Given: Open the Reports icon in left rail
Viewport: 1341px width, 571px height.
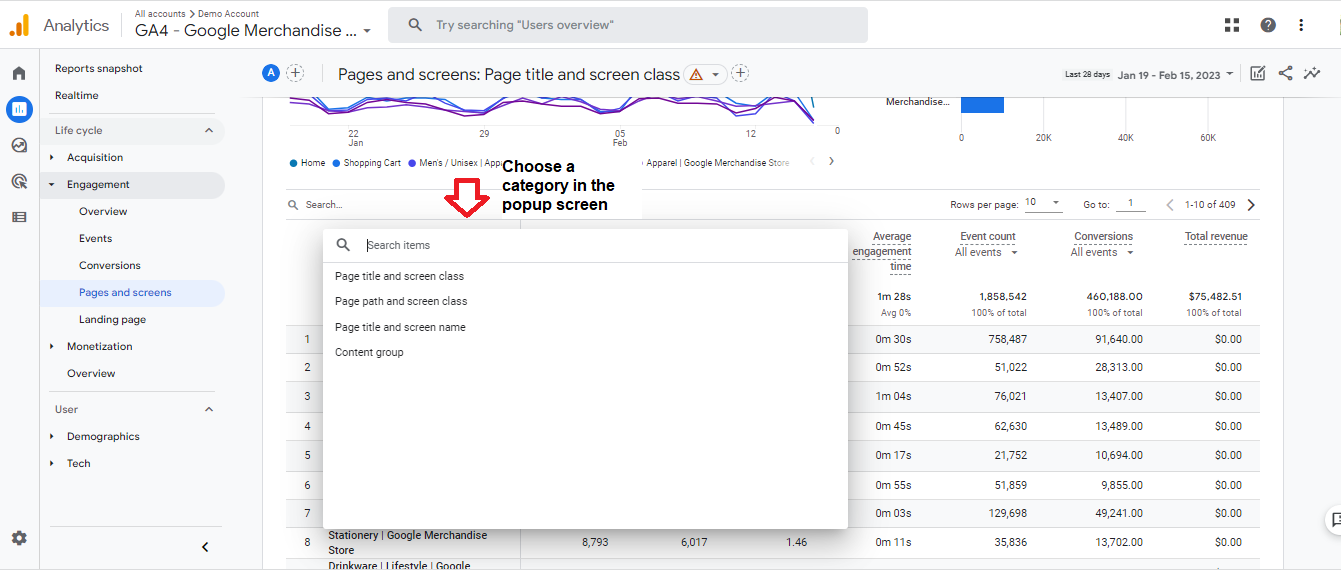Looking at the screenshot, I should [x=19, y=109].
